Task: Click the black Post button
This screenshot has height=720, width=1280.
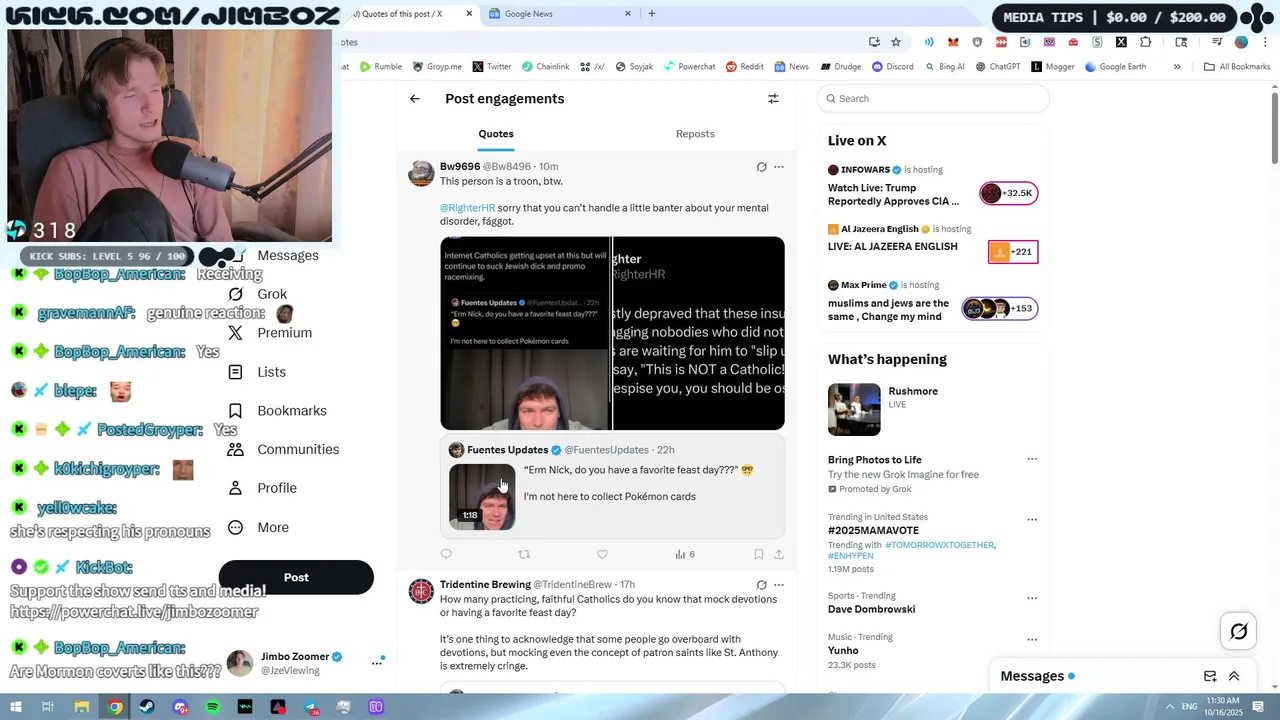Action: (x=296, y=577)
